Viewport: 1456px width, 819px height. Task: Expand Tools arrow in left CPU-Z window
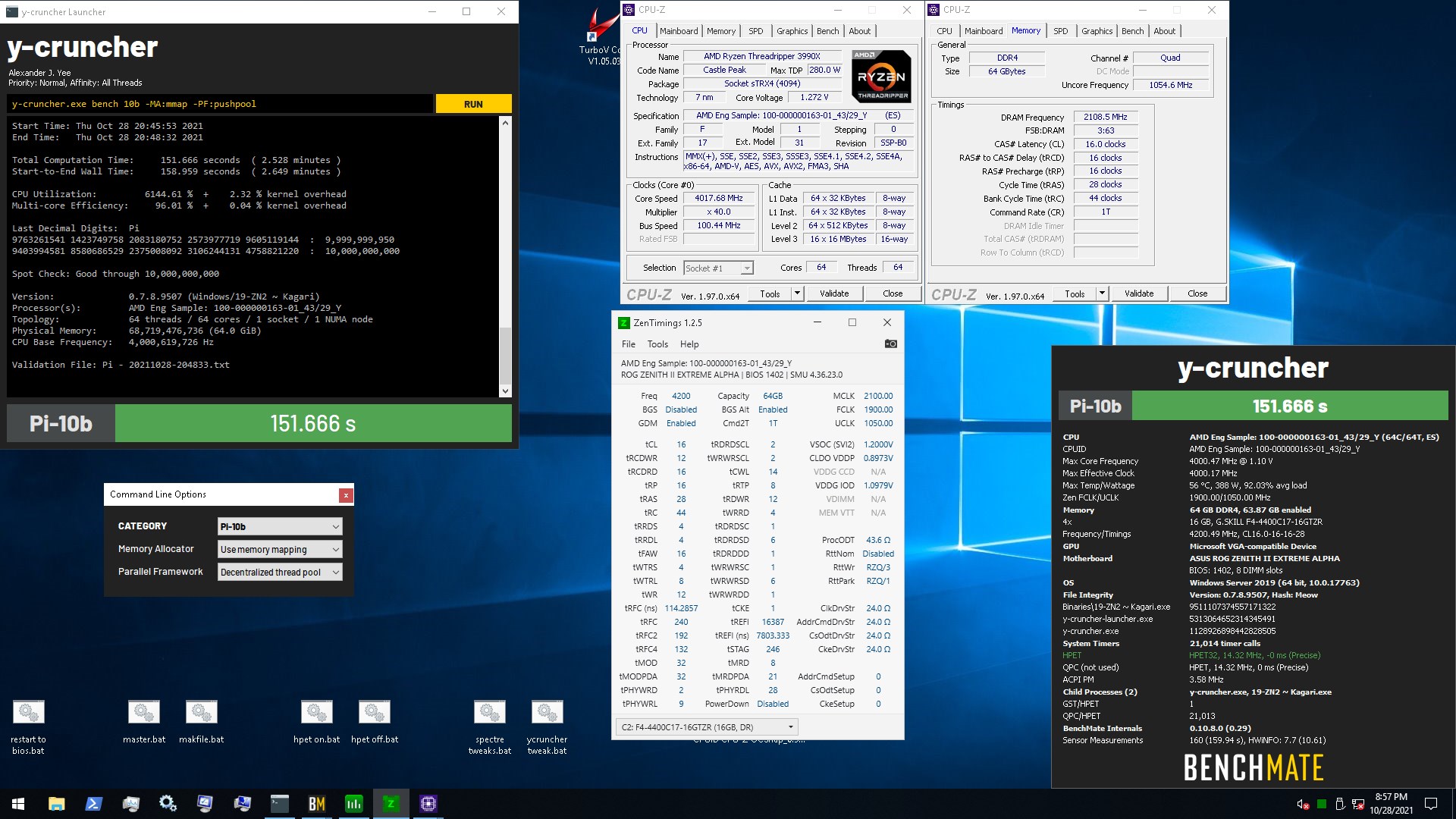click(x=797, y=293)
